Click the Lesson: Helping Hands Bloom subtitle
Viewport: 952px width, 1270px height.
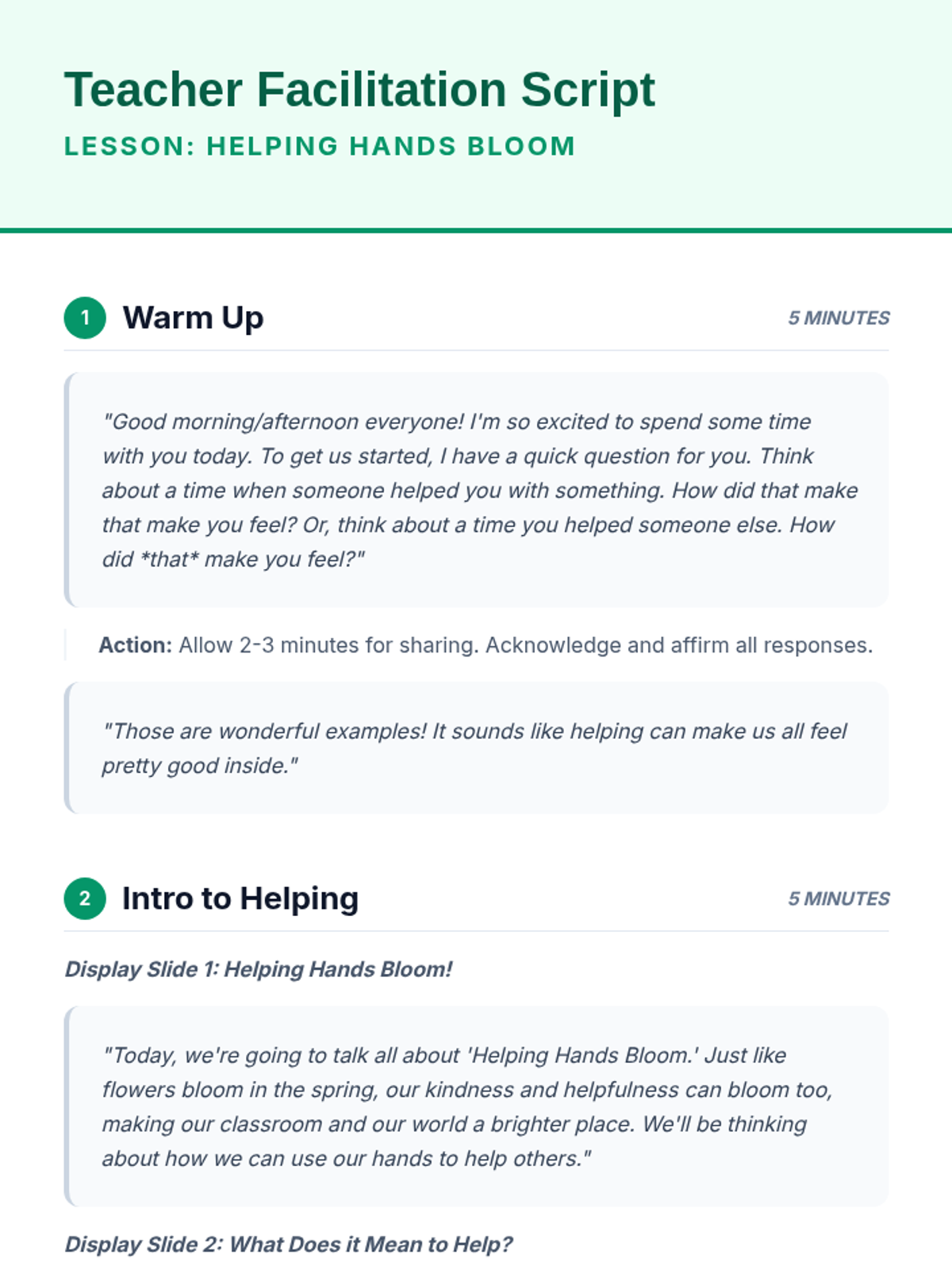pos(320,147)
